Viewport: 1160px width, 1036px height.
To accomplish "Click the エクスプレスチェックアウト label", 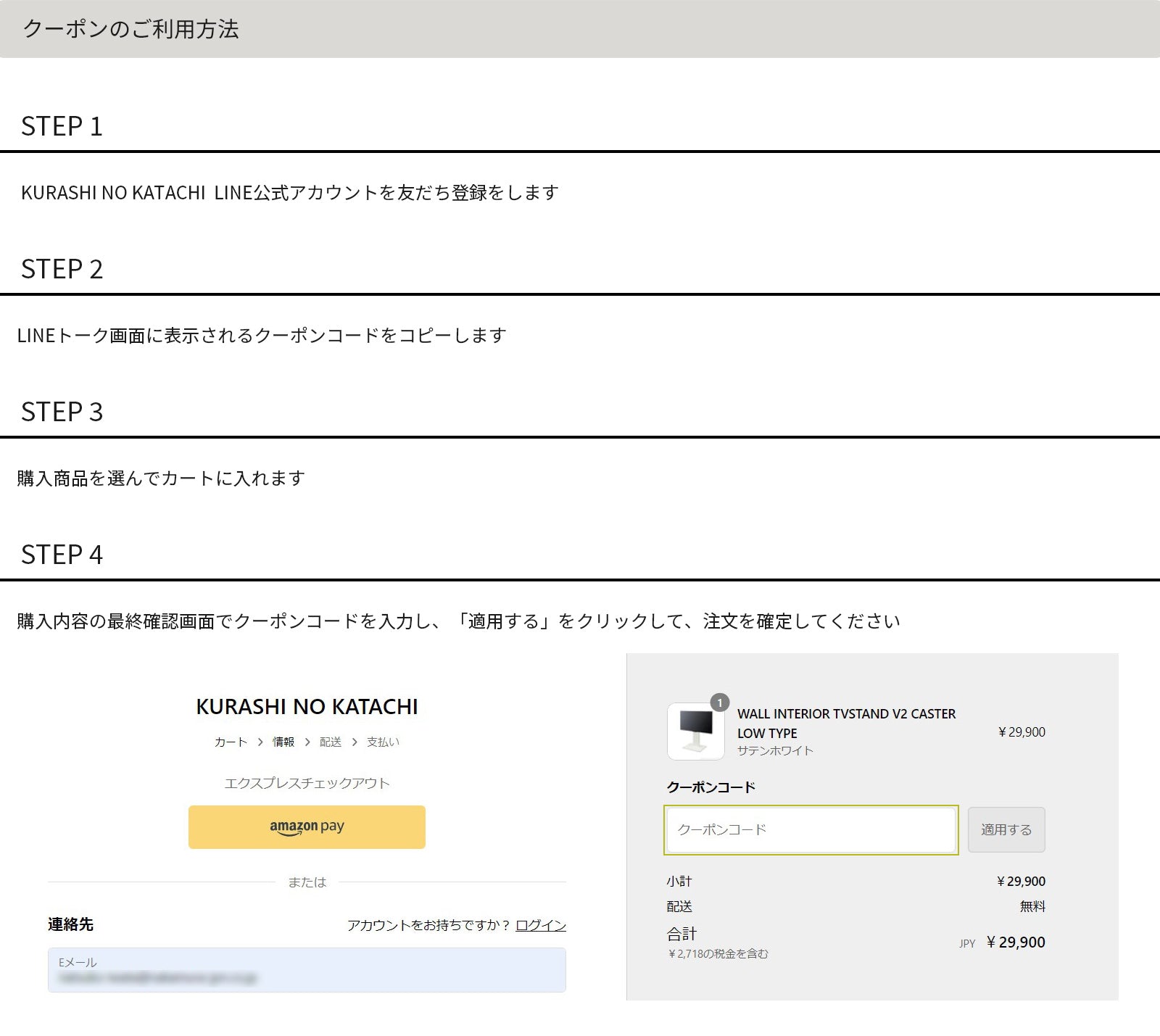I will click(307, 783).
